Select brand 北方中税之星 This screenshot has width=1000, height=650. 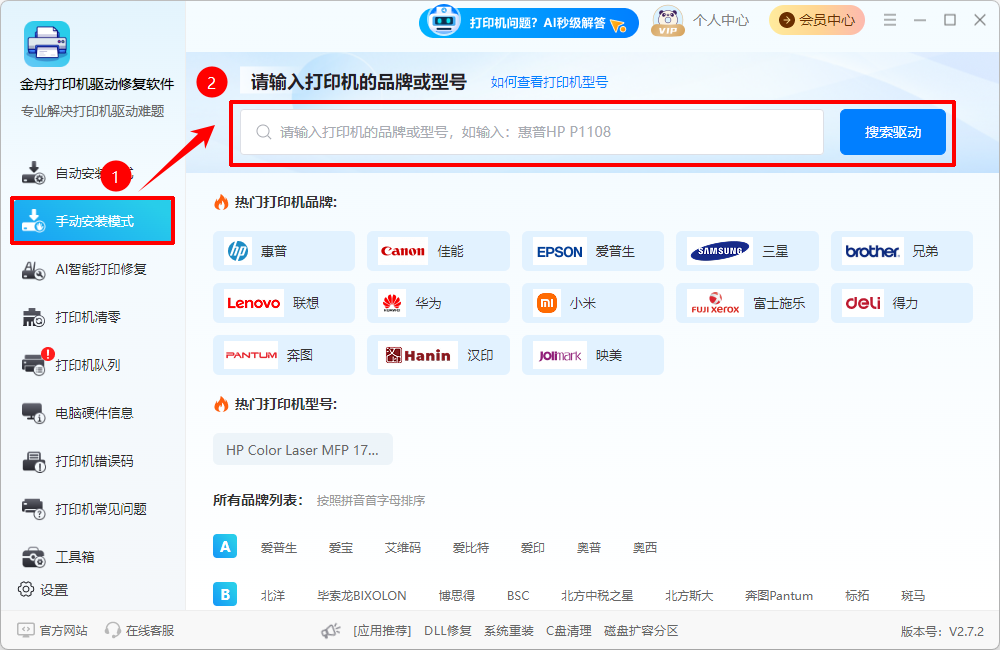tap(597, 595)
